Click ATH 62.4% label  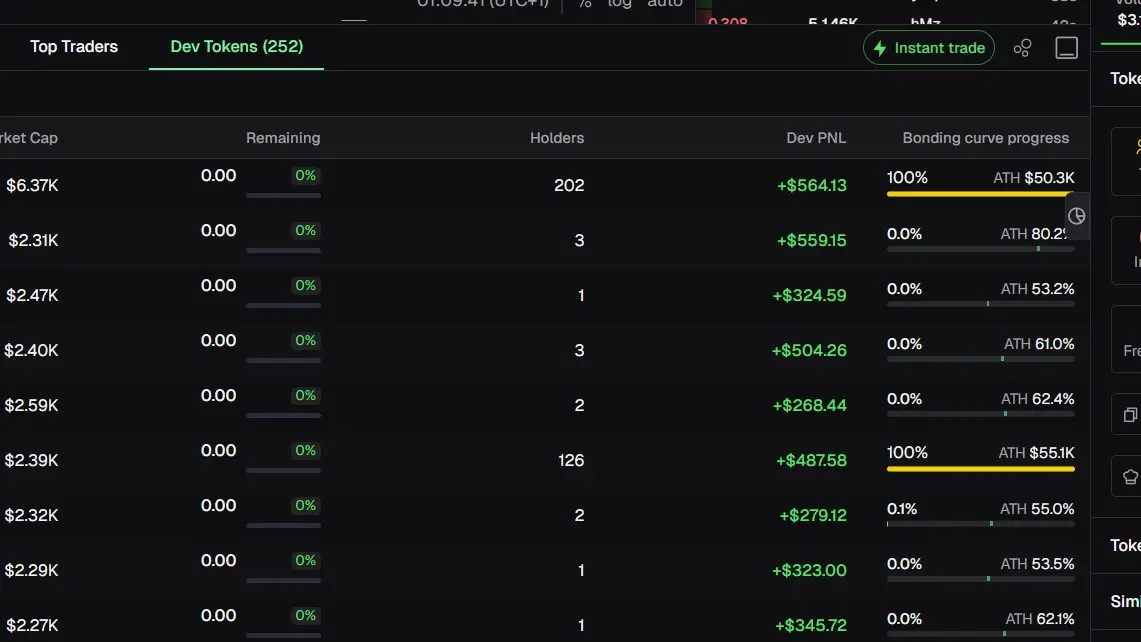tap(1038, 399)
